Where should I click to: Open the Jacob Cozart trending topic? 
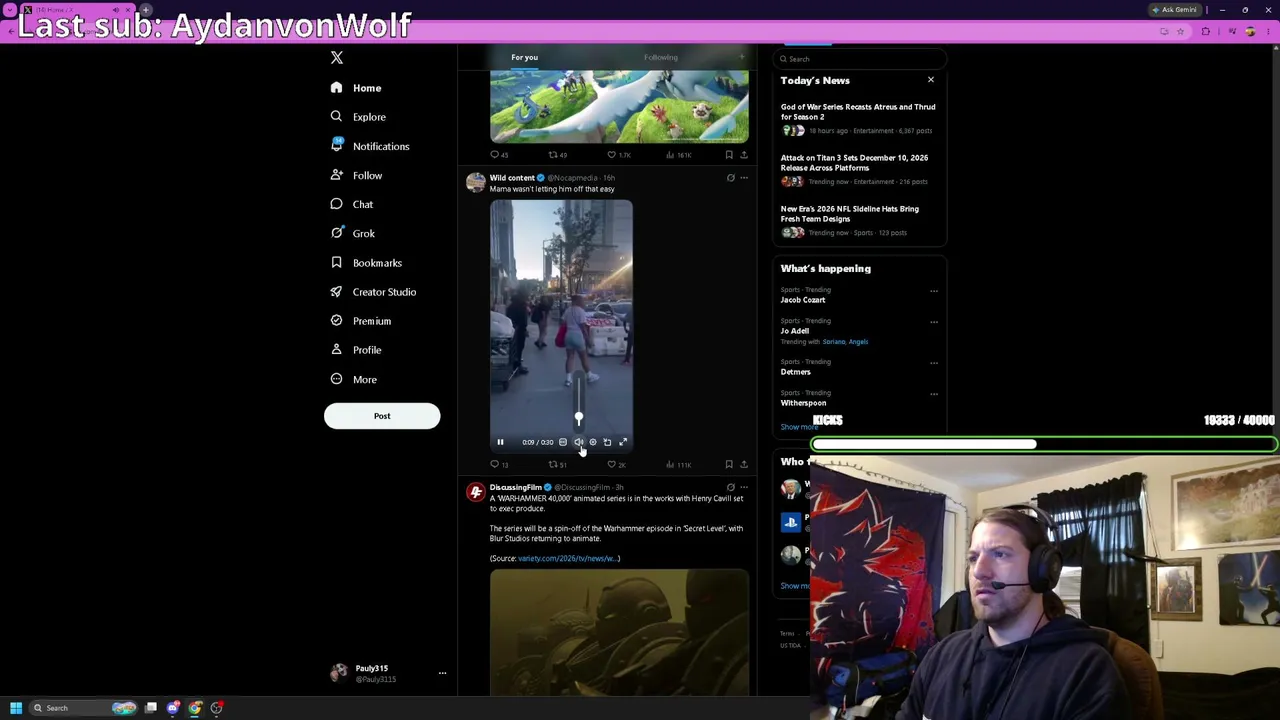coord(803,300)
